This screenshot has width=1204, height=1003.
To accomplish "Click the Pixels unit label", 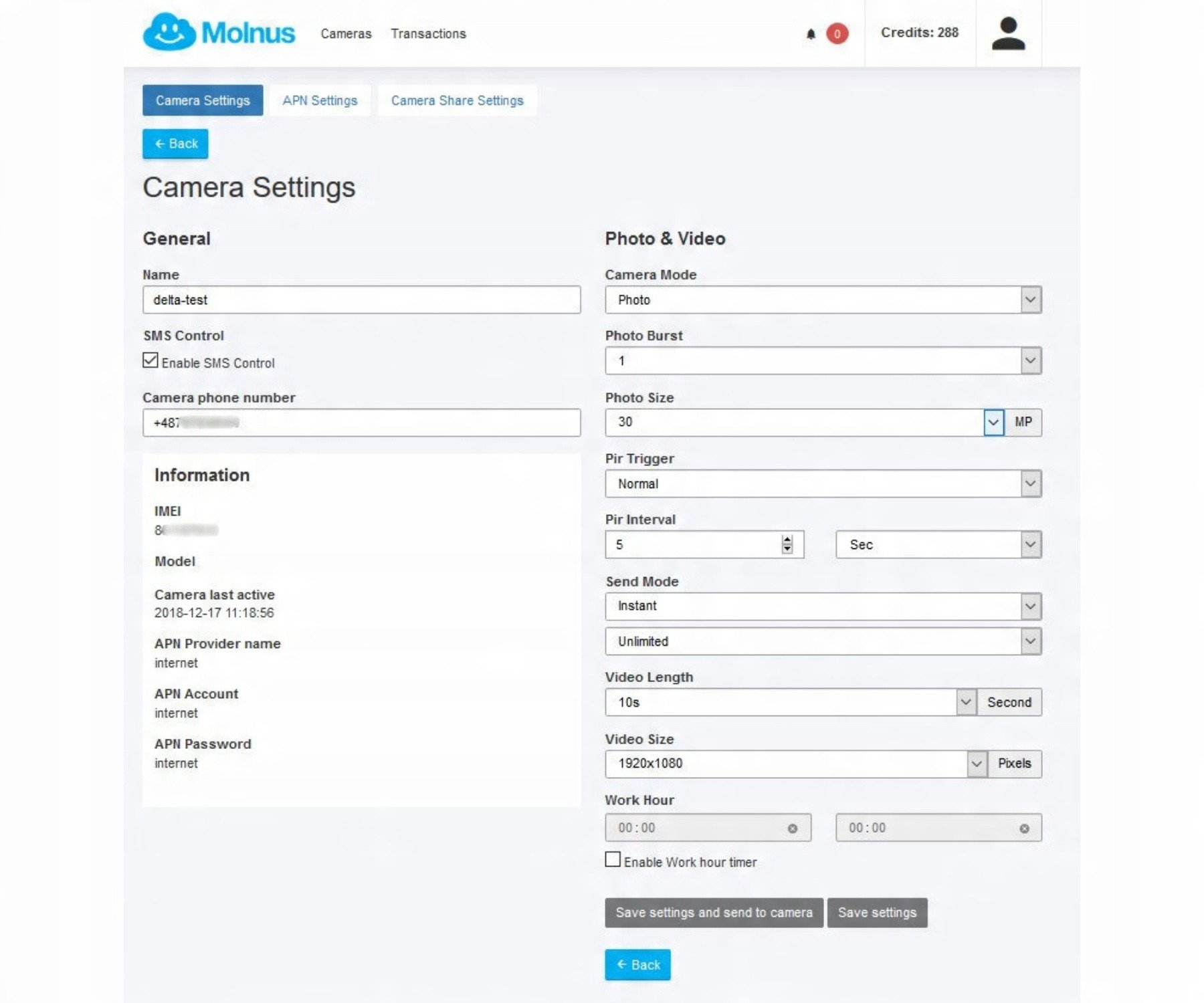I will tap(1015, 764).
